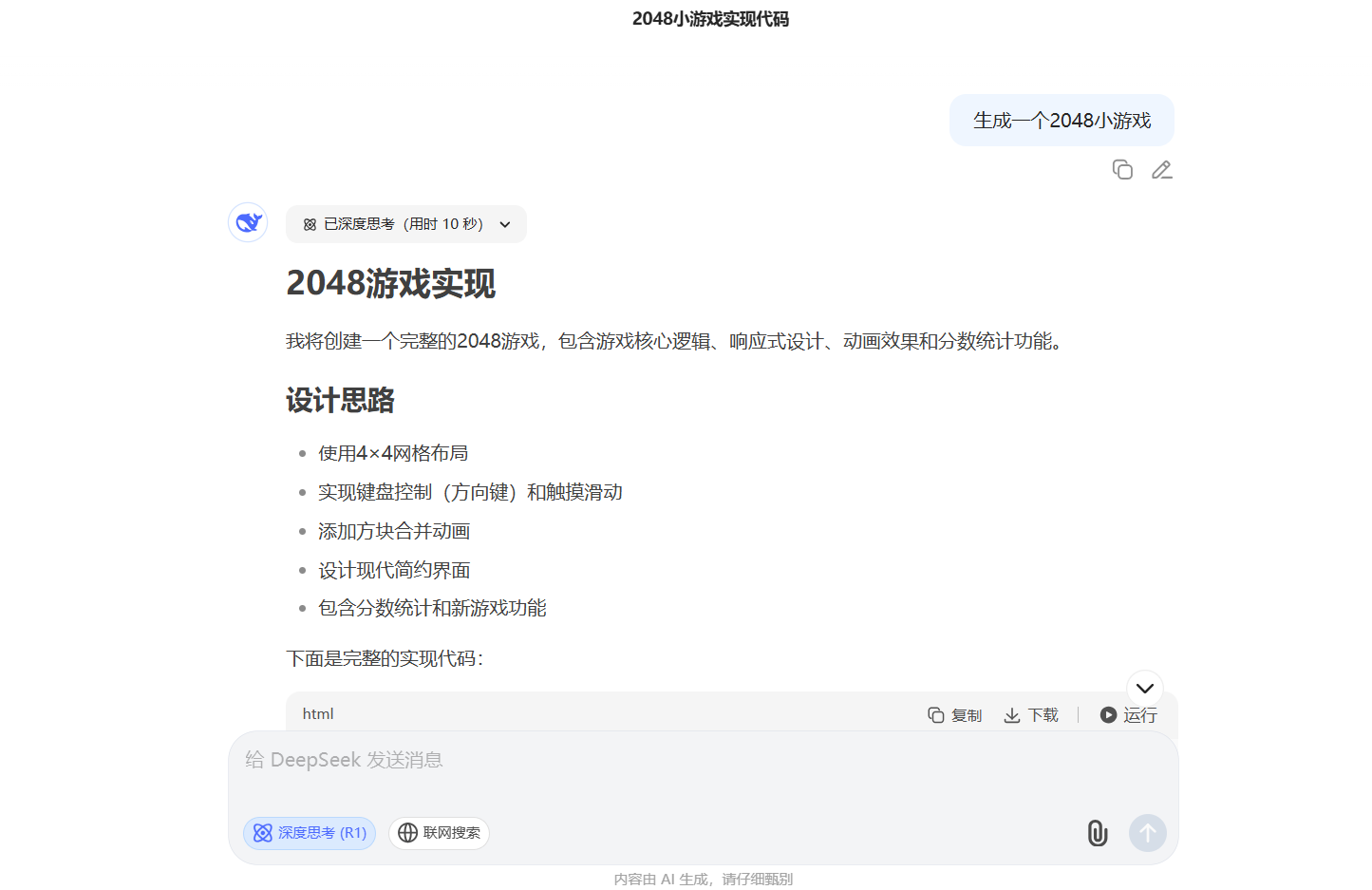Viewport: 1372px width, 890px height.
Task: Edit the user message with pencil icon
Action: point(1161,170)
